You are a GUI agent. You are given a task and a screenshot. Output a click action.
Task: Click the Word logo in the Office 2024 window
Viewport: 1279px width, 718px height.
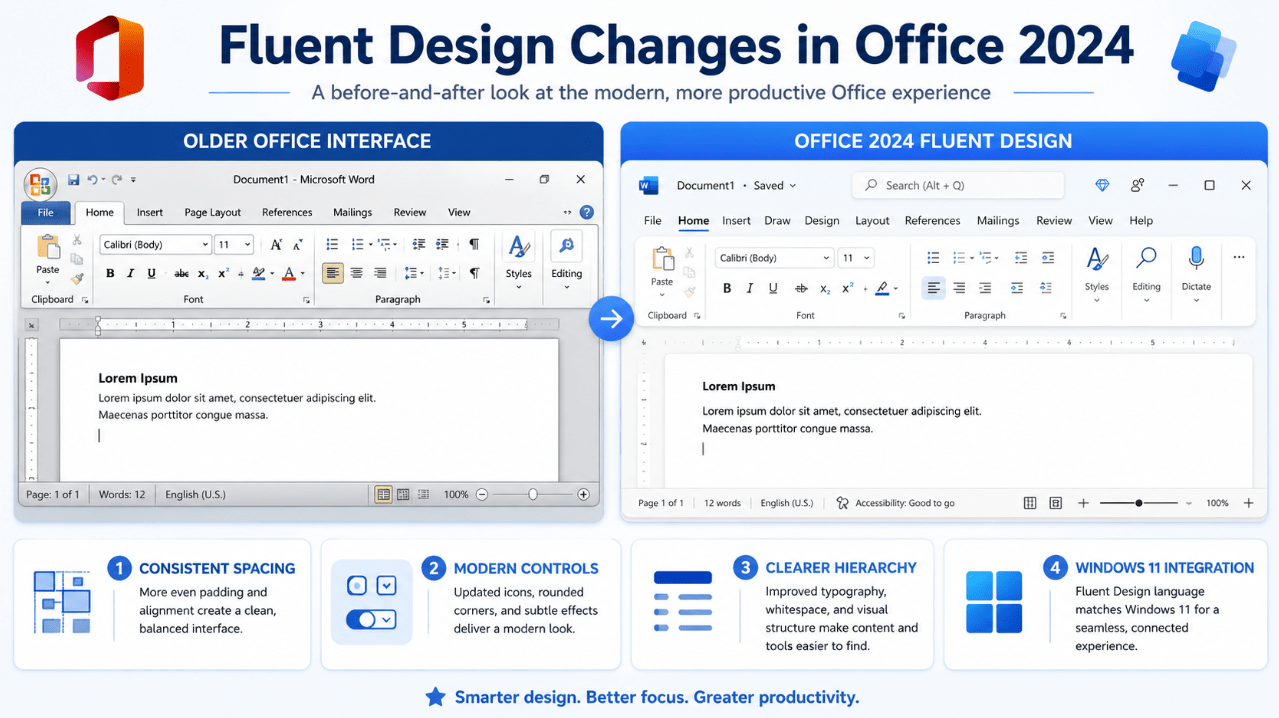tap(648, 185)
